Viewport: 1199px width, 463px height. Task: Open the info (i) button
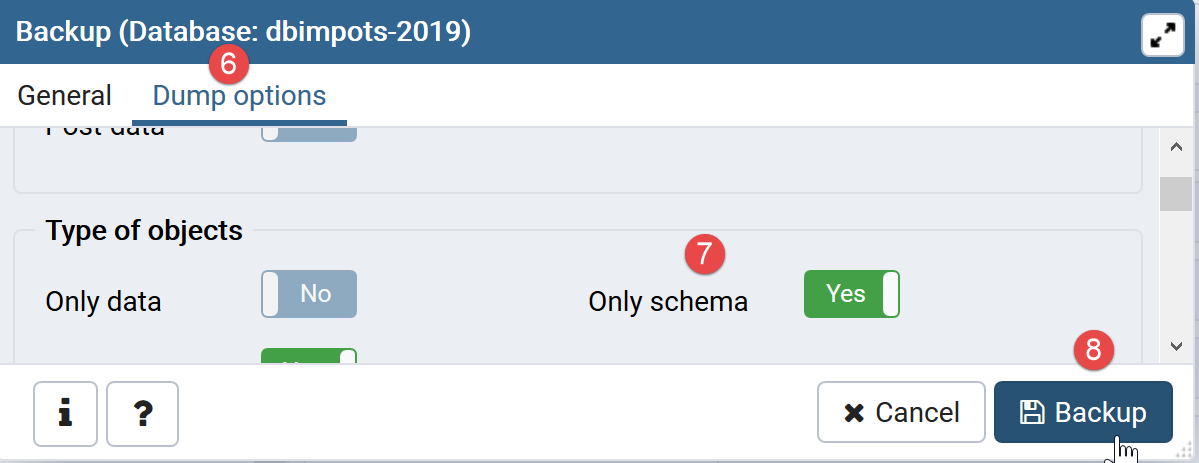(66, 413)
